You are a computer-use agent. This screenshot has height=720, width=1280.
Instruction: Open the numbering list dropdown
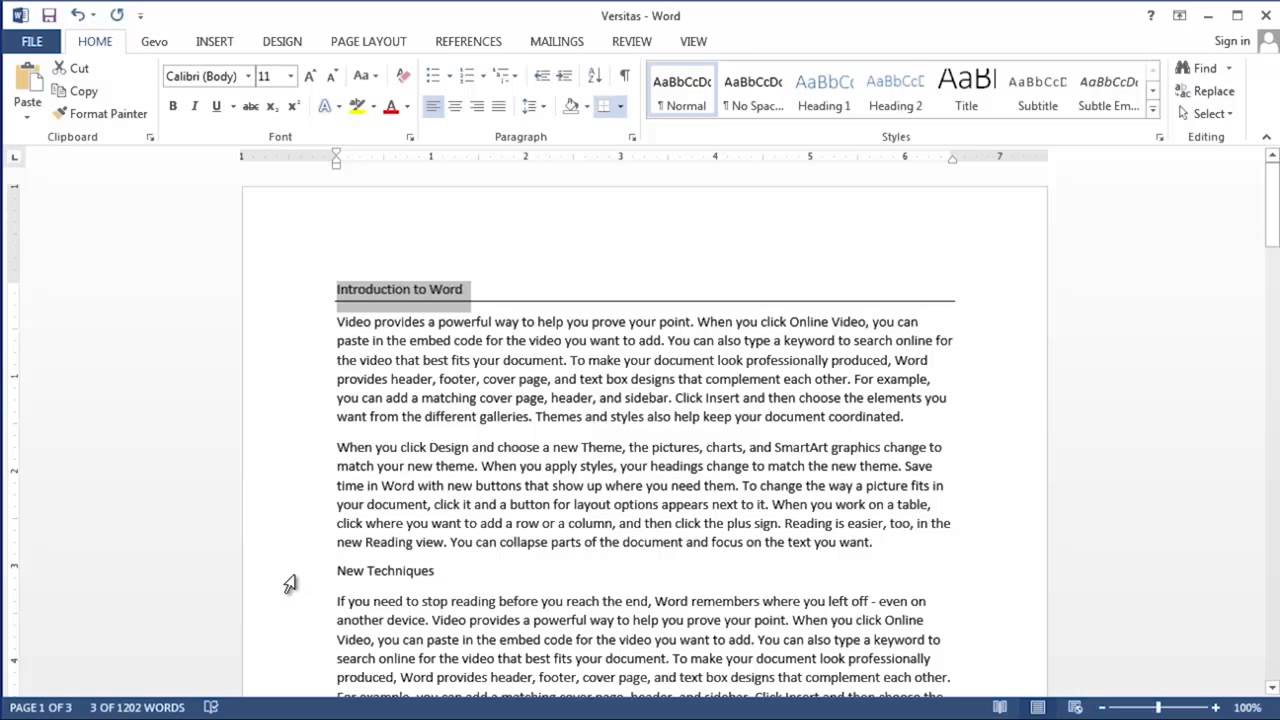[x=483, y=76]
